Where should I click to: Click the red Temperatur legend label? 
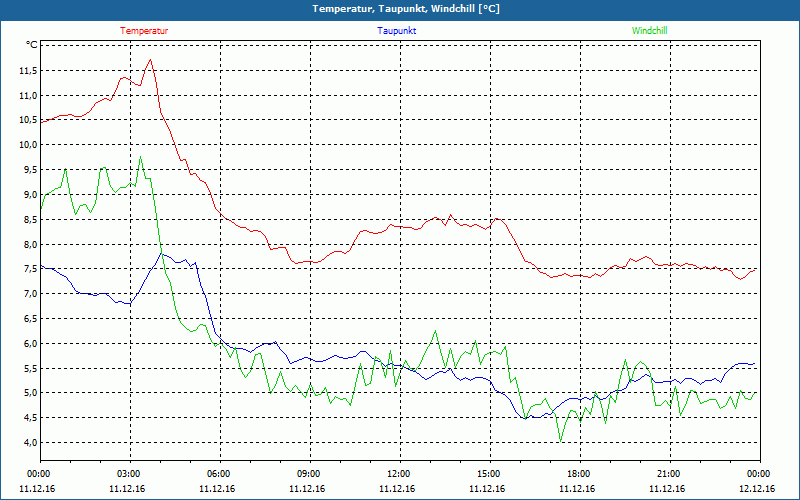point(144,31)
